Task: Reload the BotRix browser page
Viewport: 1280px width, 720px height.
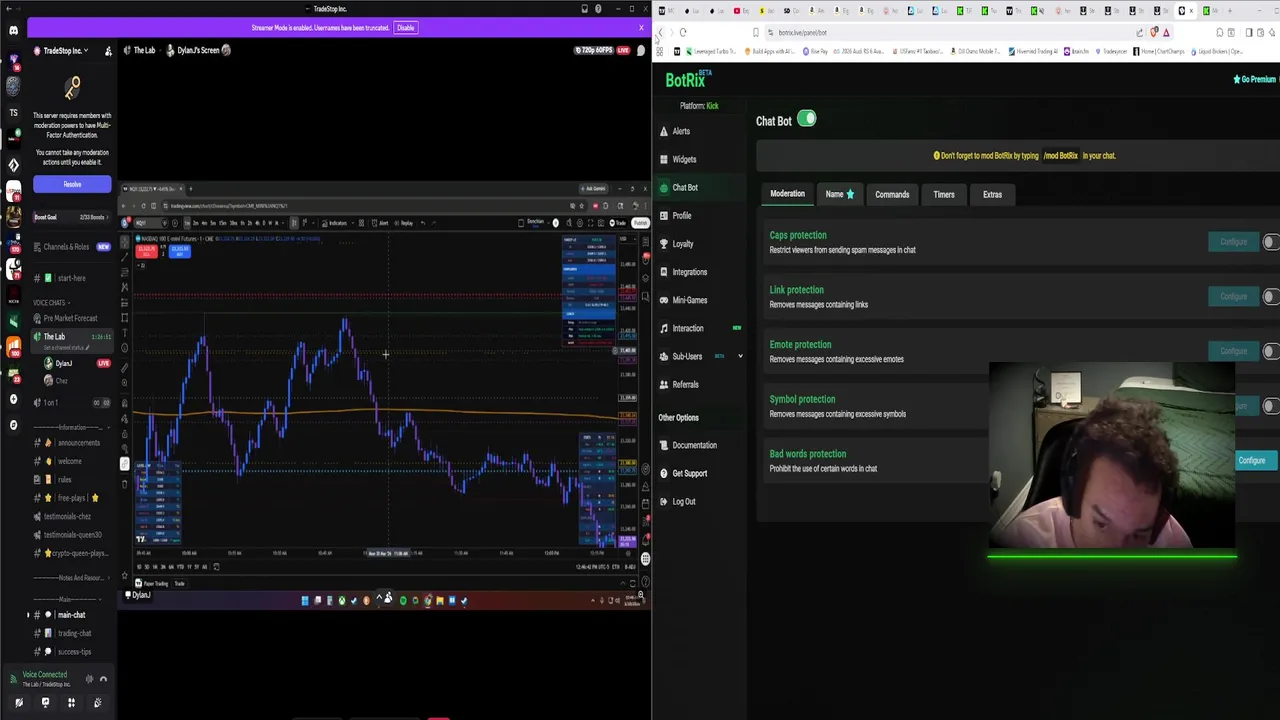Action: (x=683, y=32)
